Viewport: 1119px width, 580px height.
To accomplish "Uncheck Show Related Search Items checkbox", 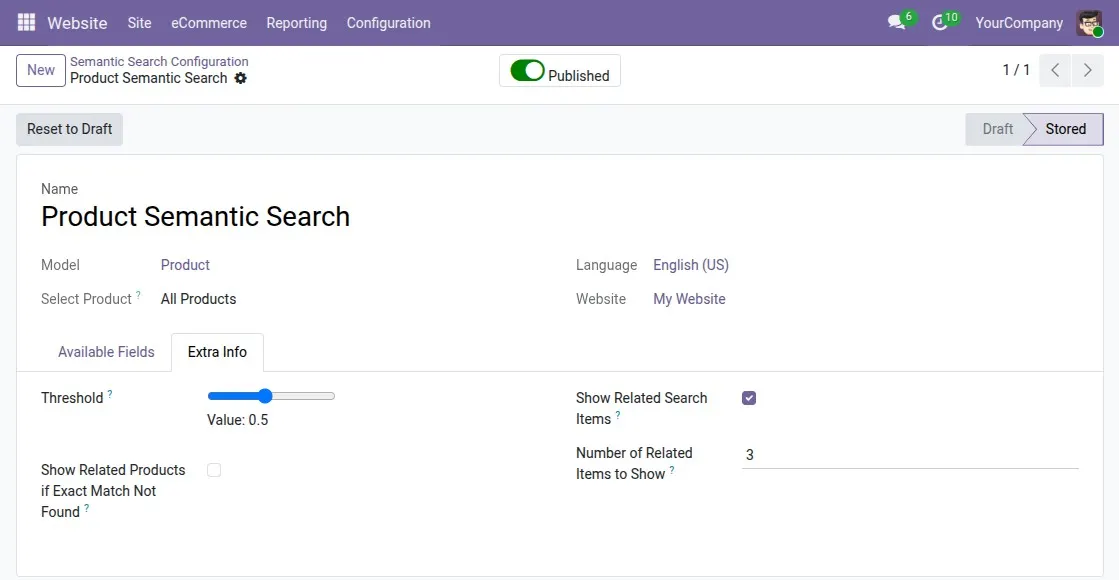I will click(x=749, y=398).
